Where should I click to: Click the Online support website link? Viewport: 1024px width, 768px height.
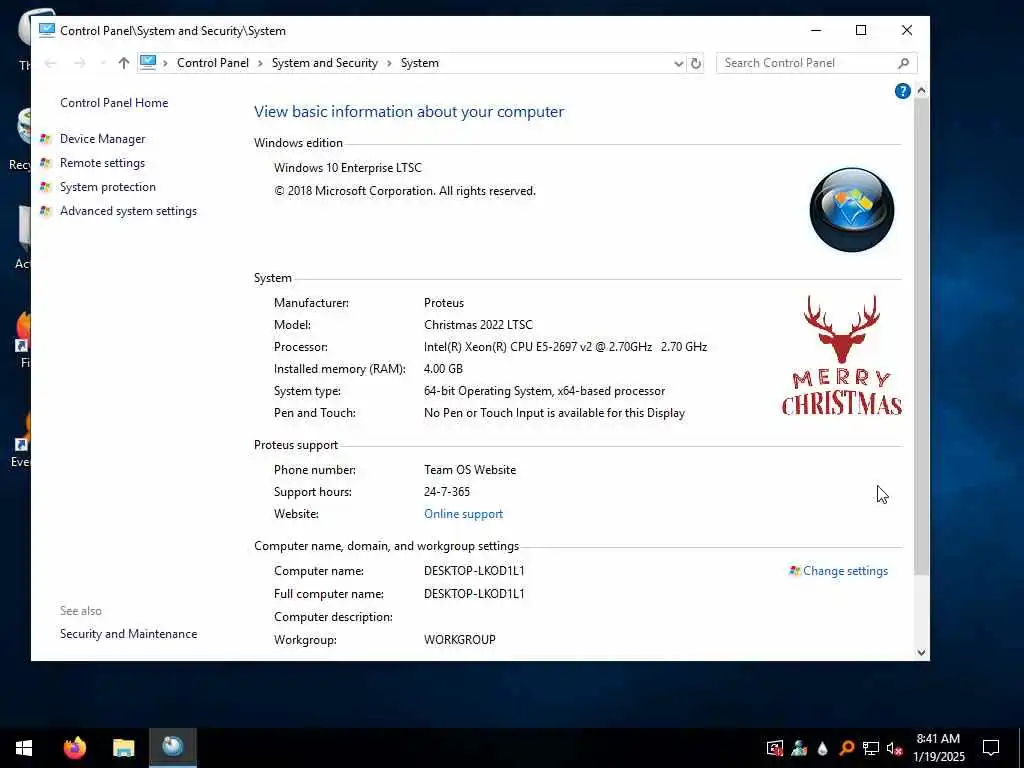463,514
